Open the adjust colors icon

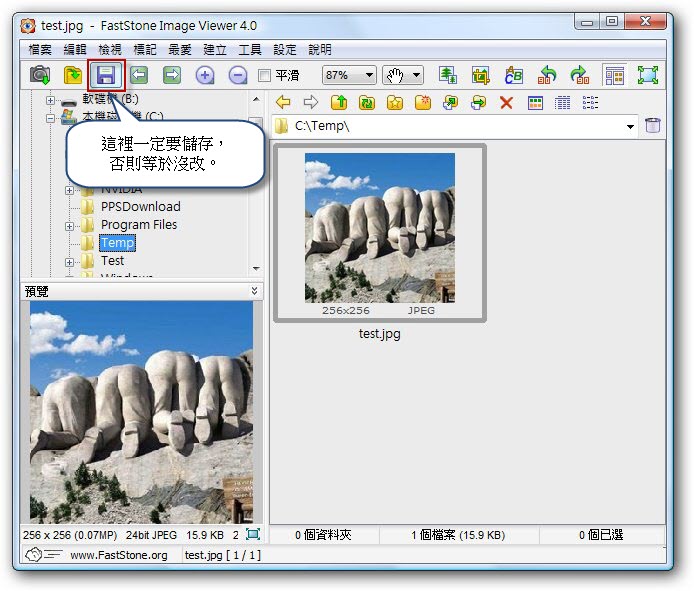click(x=513, y=75)
